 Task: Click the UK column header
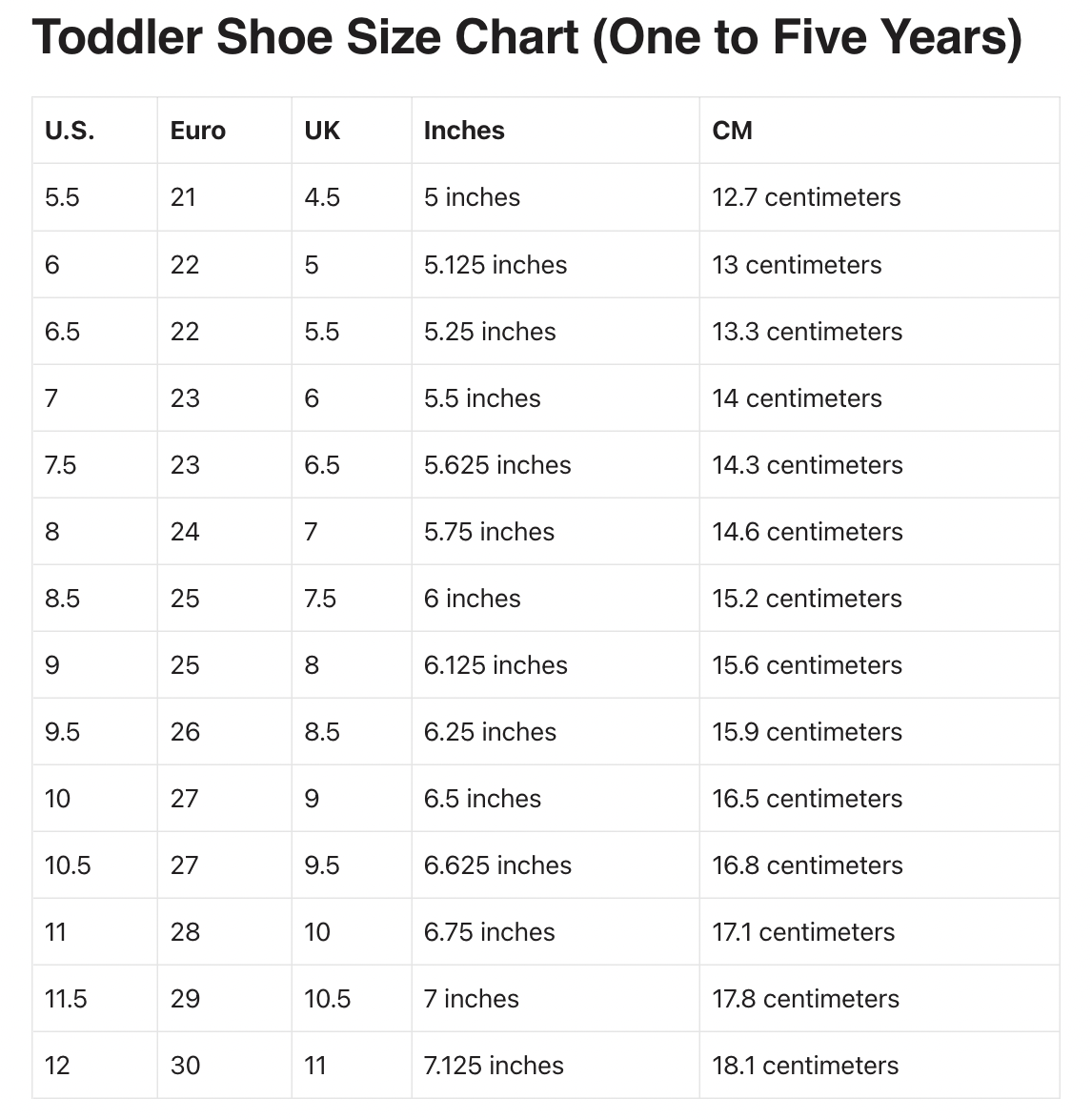pos(352,131)
